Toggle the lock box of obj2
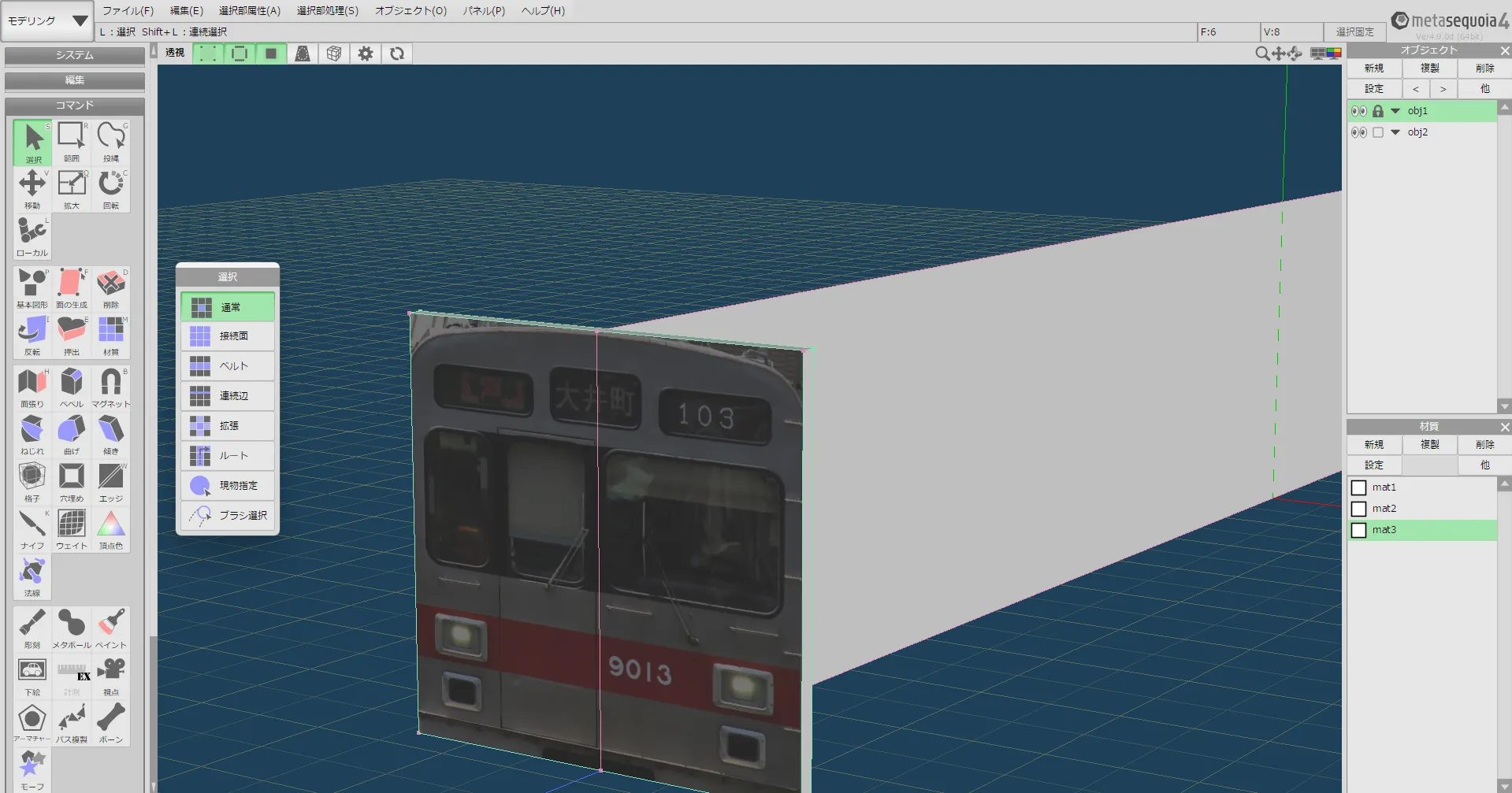Image resolution: width=1512 pixels, height=793 pixels. point(1378,132)
